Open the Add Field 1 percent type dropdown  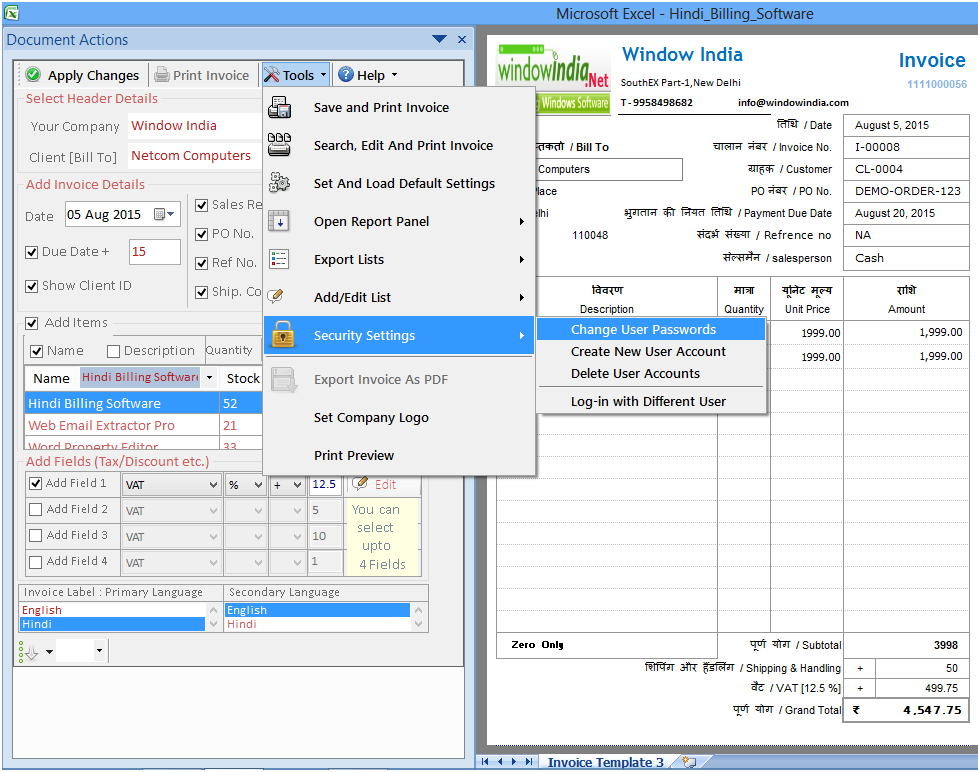tap(258, 485)
